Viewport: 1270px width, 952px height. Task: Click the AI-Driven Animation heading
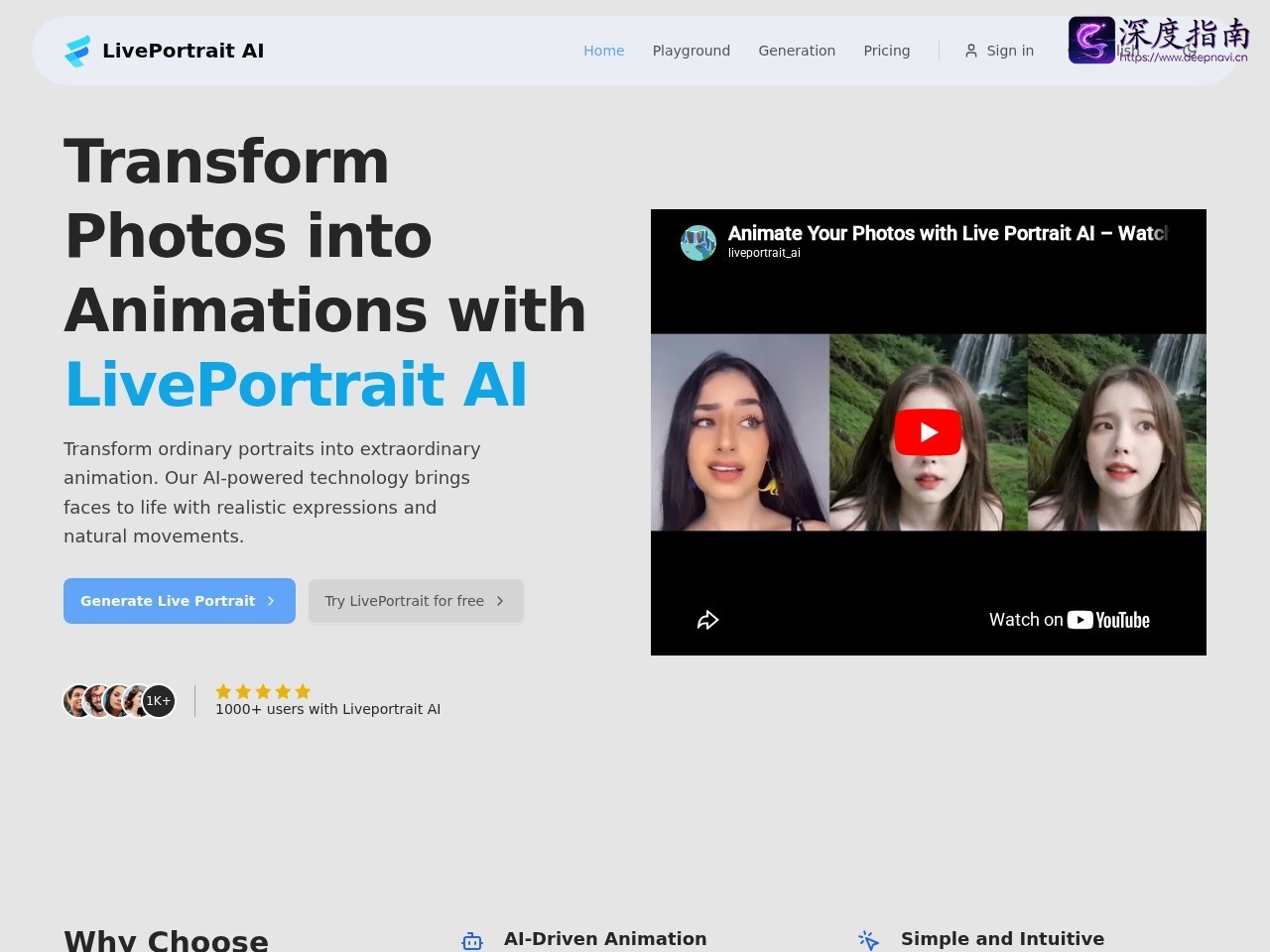605,939
